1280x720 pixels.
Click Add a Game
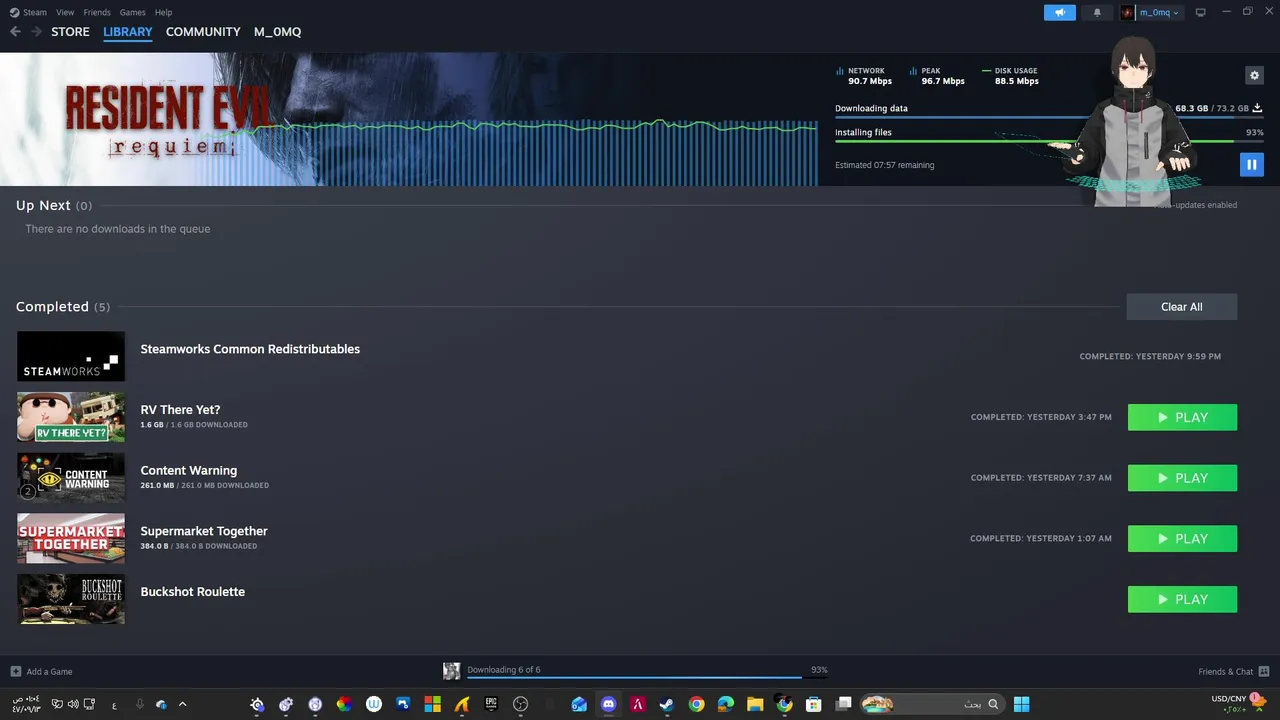click(x=41, y=671)
